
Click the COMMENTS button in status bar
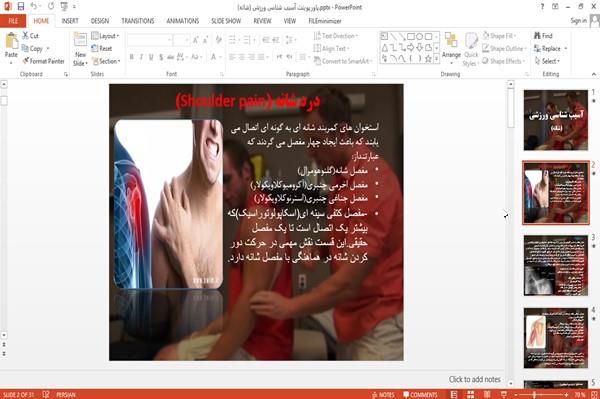tap(420, 394)
